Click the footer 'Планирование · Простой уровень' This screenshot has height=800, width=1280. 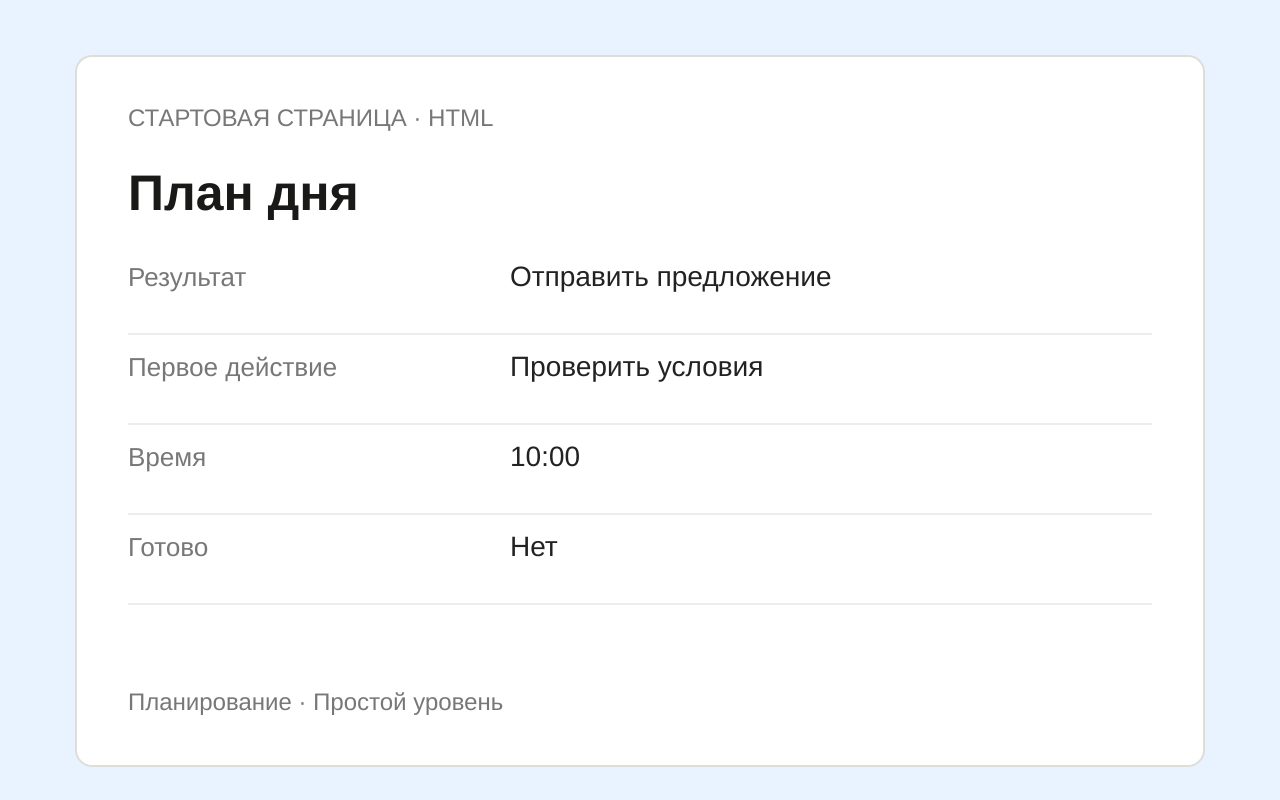315,702
